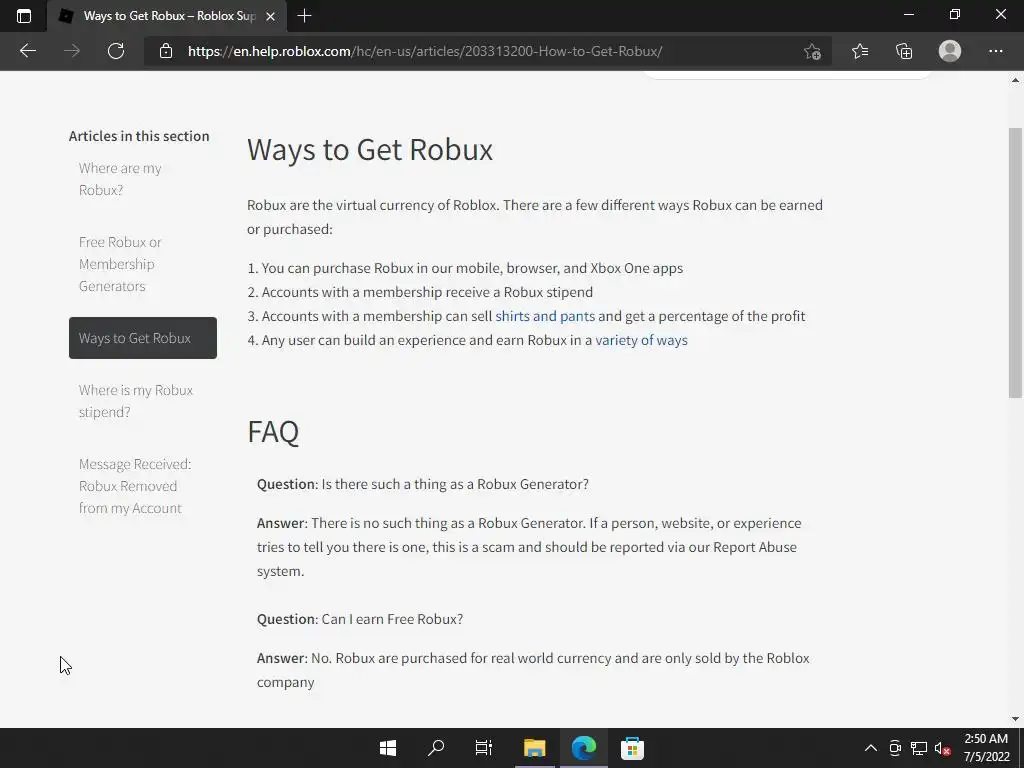1024x768 pixels.
Task: Open the browser profile avatar
Action: click(x=950, y=51)
